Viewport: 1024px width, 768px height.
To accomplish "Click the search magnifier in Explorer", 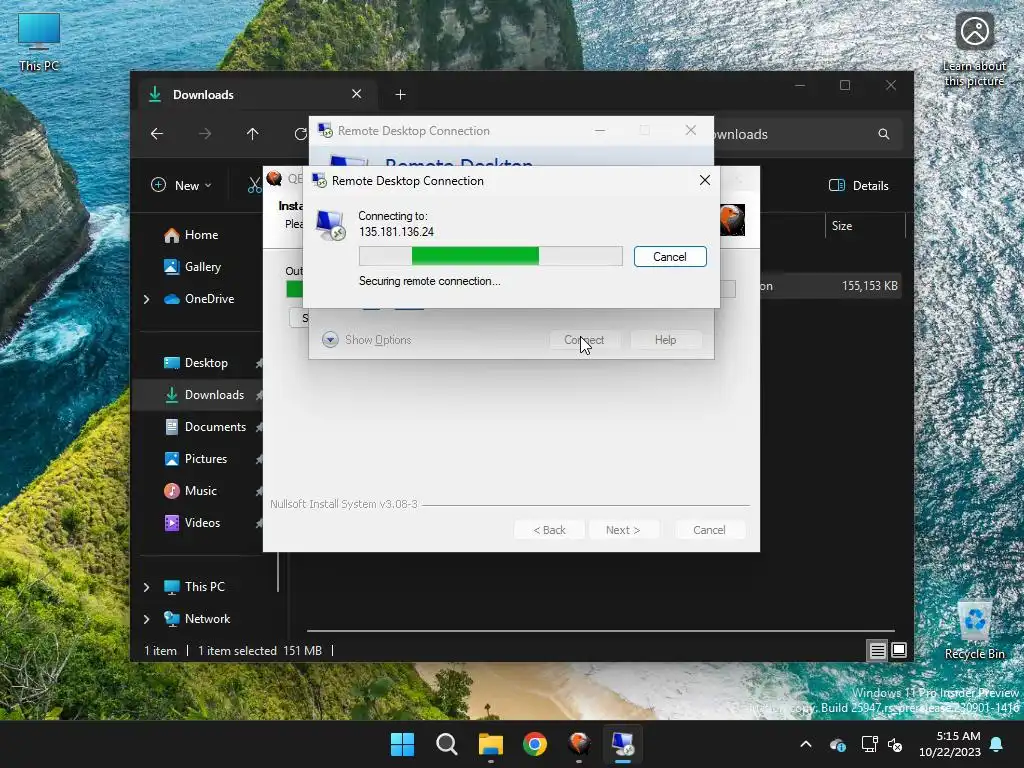I will (884, 134).
